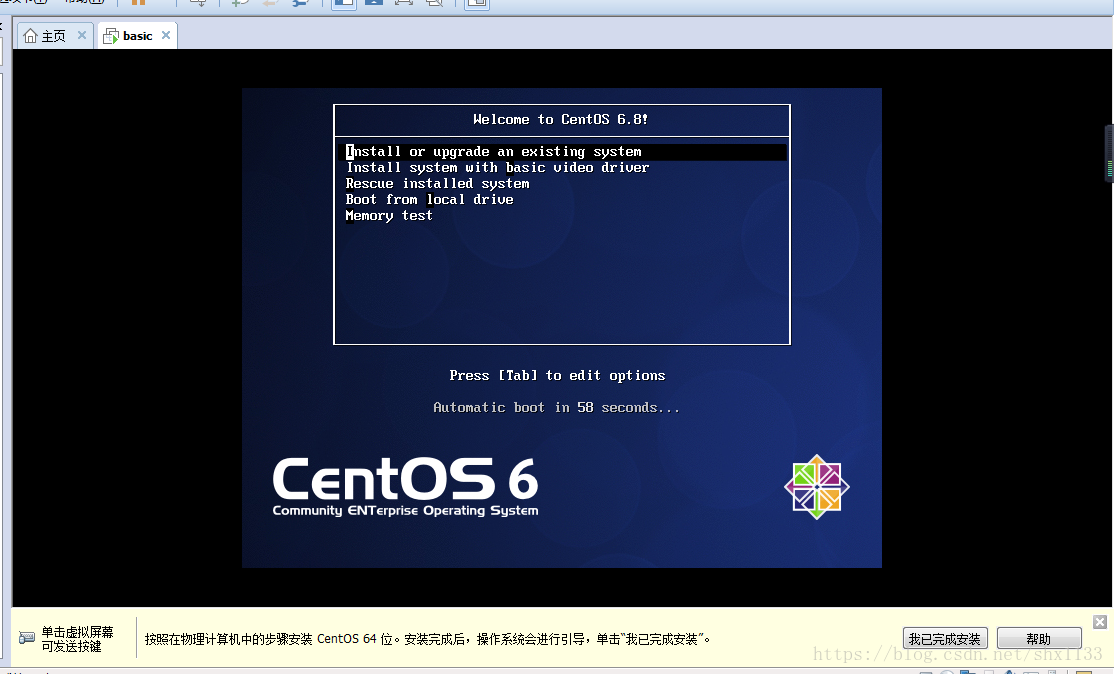Image resolution: width=1114 pixels, height=674 pixels.
Task: Click the colorful CentOS pinwheel emblem
Action: click(x=816, y=487)
